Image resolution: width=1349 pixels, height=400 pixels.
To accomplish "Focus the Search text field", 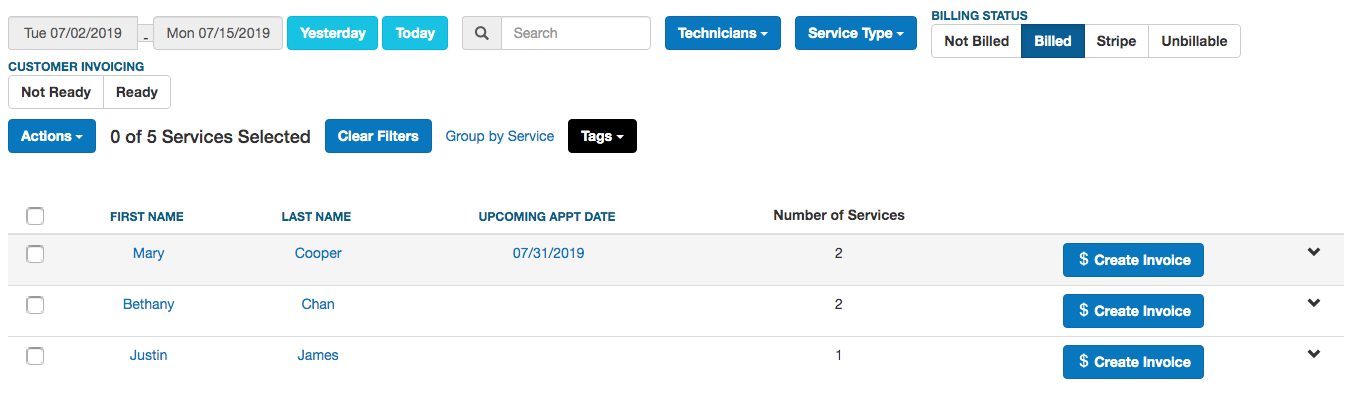I will click(x=575, y=33).
